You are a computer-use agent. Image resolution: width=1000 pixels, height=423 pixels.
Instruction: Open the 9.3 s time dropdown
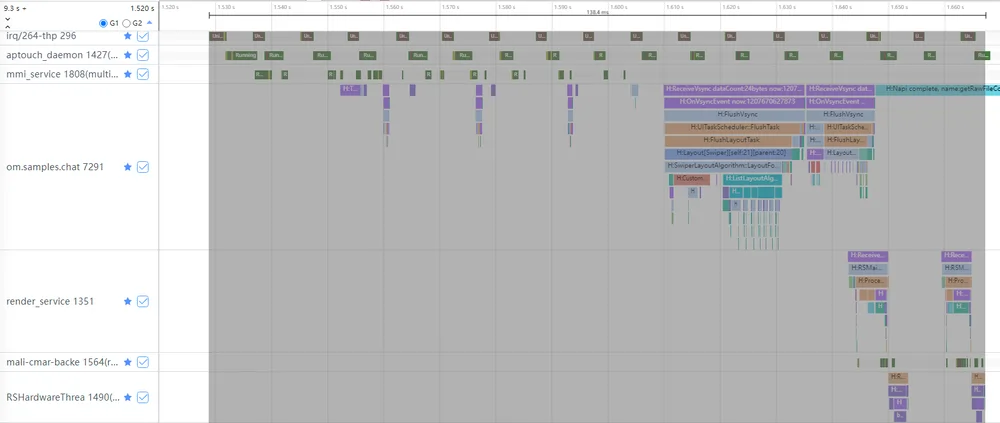pos(15,9)
